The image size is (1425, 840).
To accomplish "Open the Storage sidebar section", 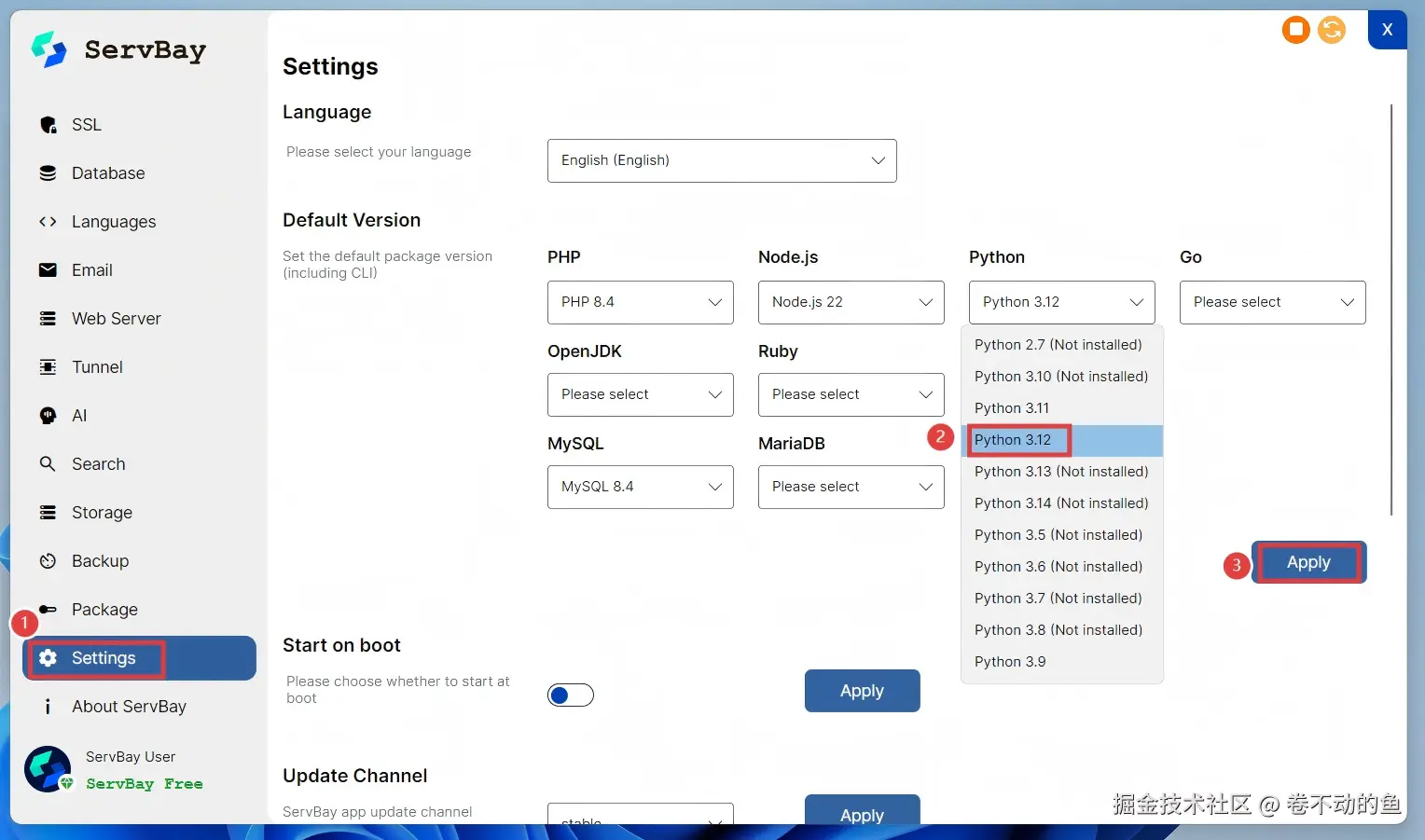I will (139, 513).
